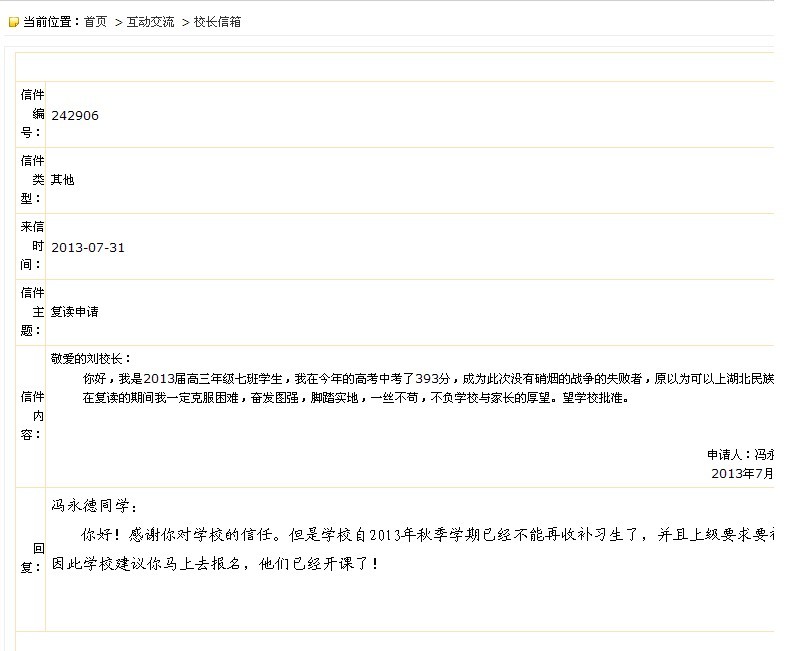Select the letter number 242906
This screenshot has height=651, width=804.
pos(75,115)
